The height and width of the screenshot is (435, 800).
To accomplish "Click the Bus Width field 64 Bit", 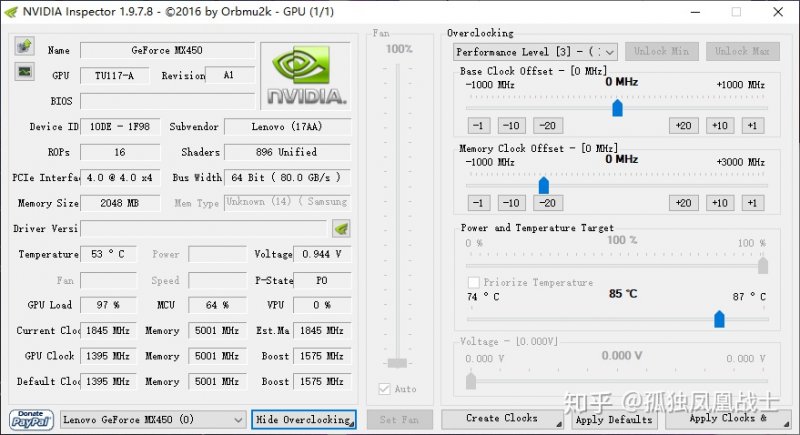I will (287, 177).
